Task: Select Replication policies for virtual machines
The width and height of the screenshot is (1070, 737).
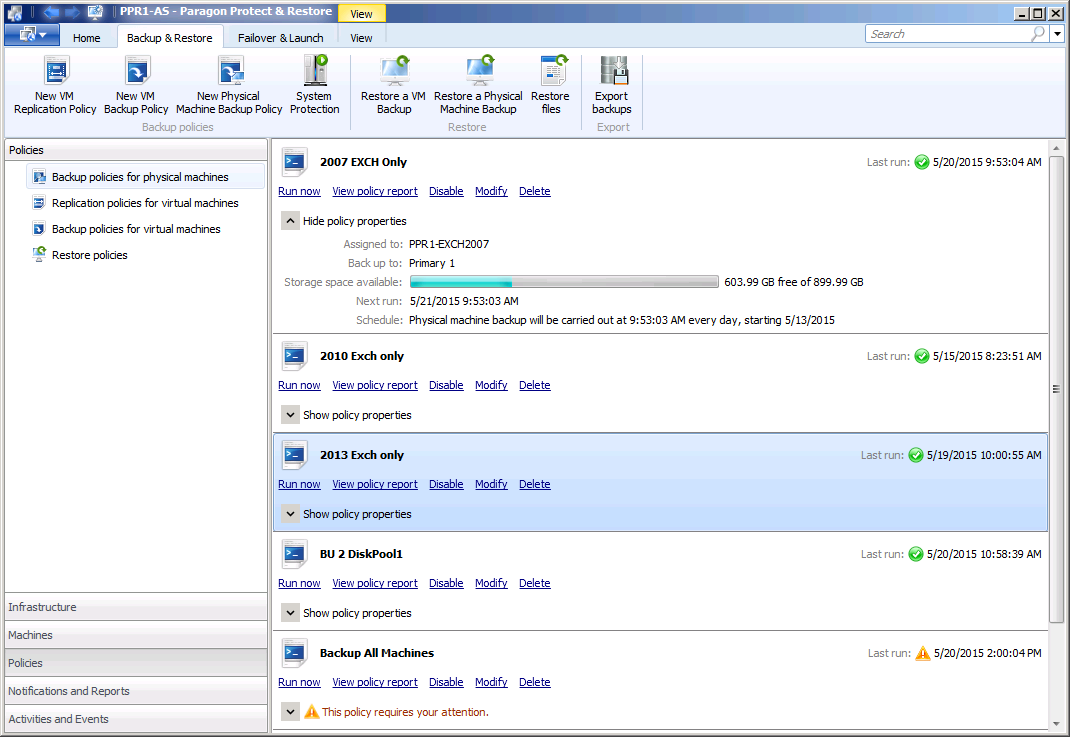Action: (145, 203)
